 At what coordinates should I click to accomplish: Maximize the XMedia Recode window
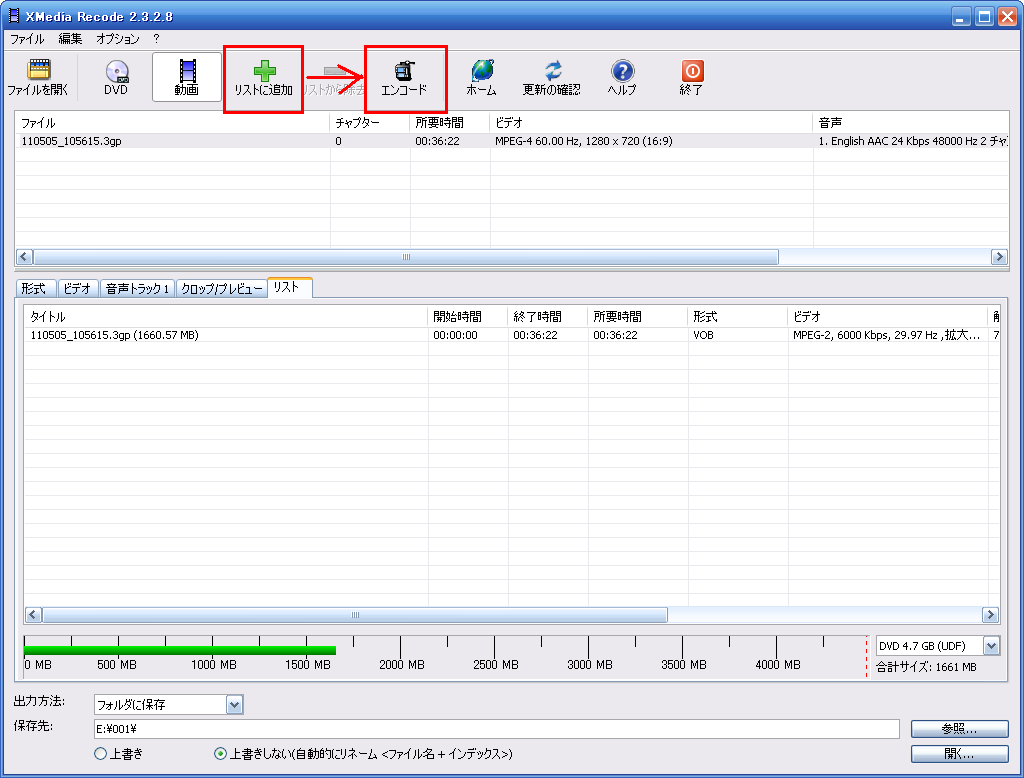click(x=984, y=16)
